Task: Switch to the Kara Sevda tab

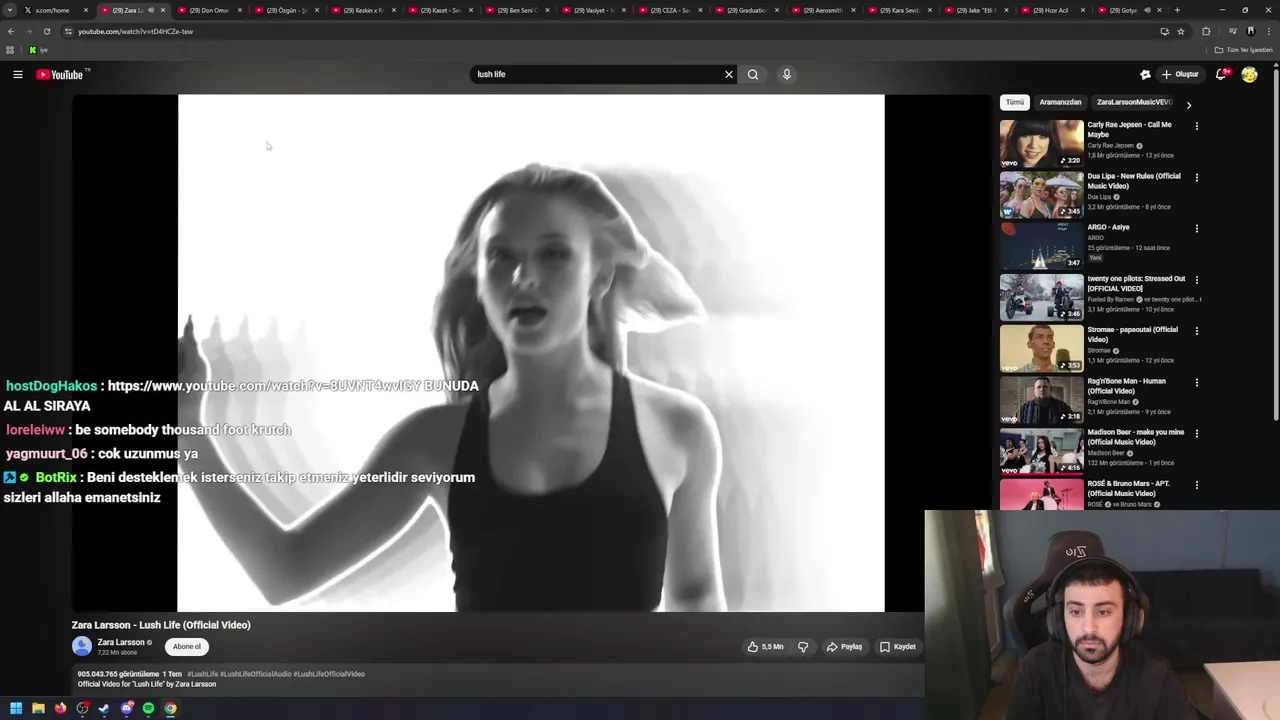Action: click(x=898, y=10)
